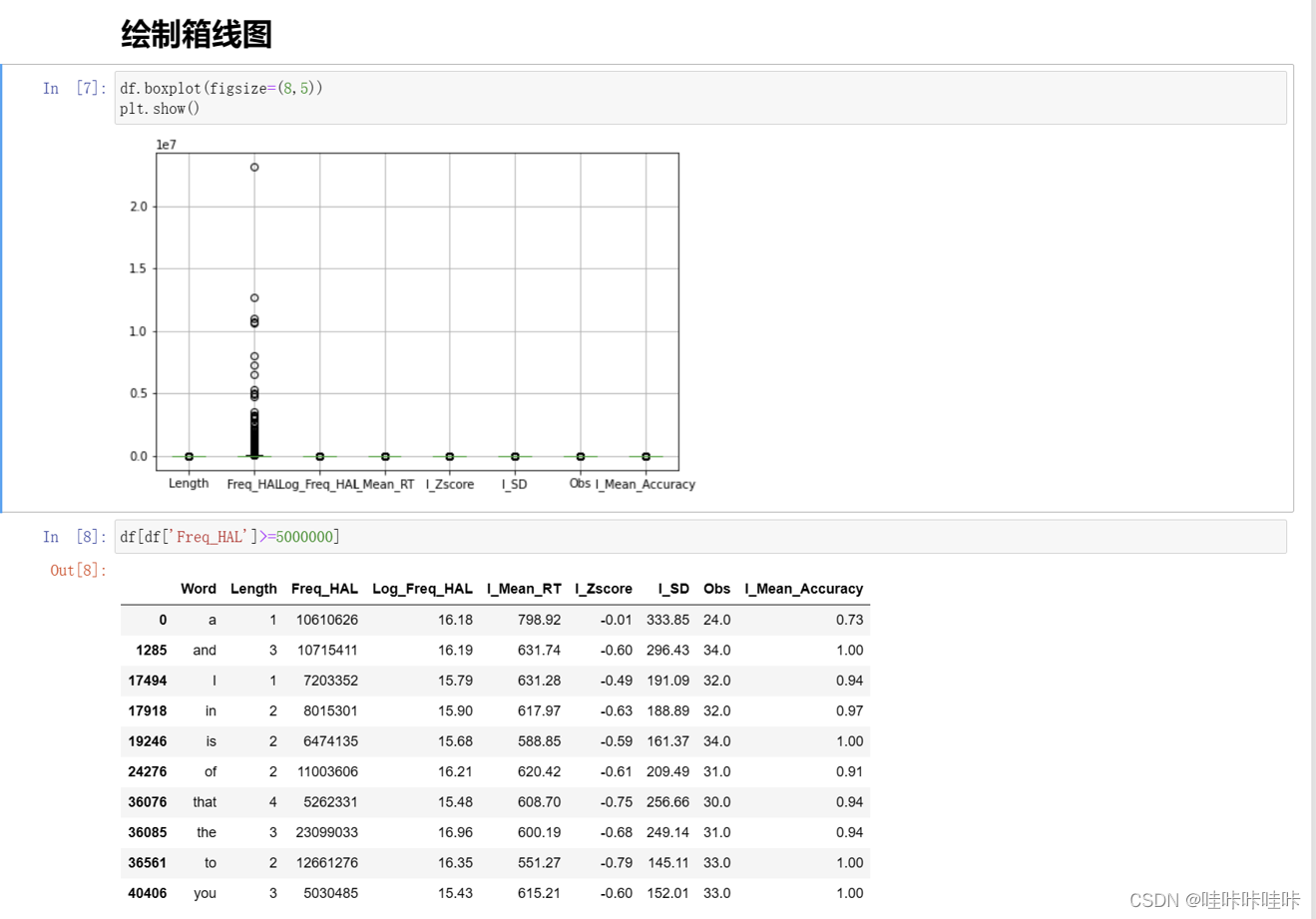Click the df.boxplot code cell input
This screenshot has width=1316, height=919.
pyautogui.click(x=700, y=98)
